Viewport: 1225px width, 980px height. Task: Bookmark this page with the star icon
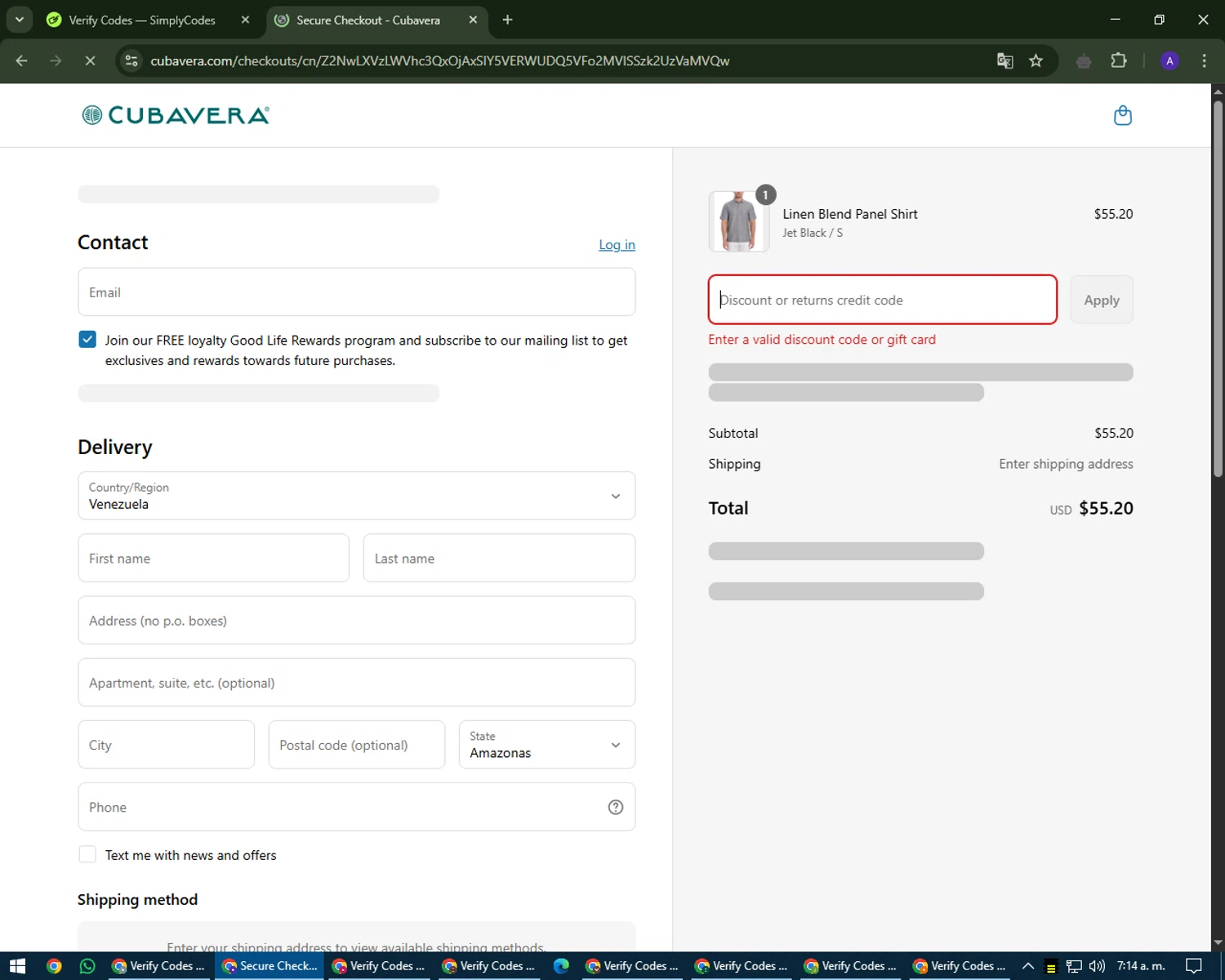click(x=1036, y=60)
